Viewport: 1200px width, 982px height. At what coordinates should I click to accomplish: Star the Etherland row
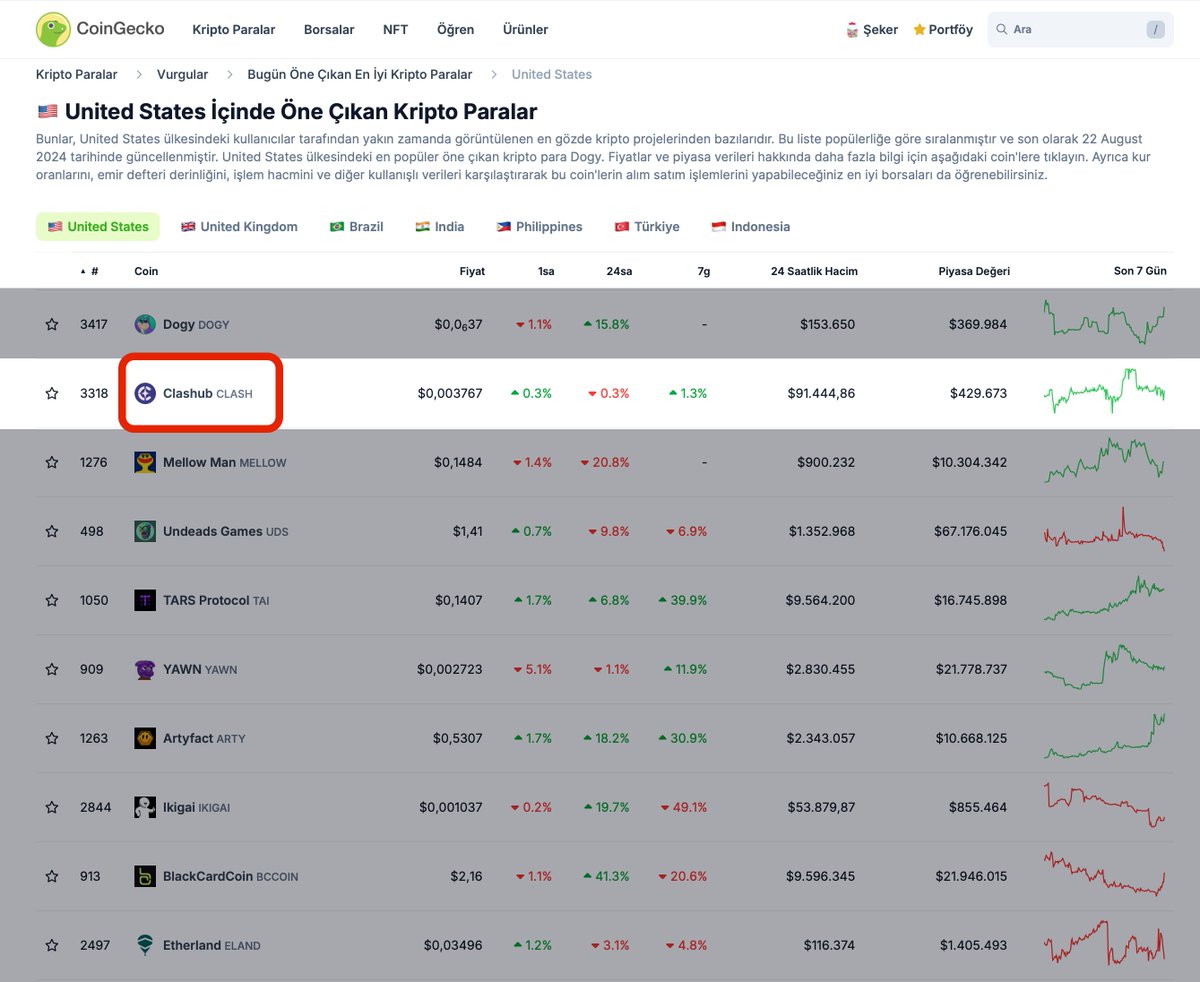tap(52, 945)
